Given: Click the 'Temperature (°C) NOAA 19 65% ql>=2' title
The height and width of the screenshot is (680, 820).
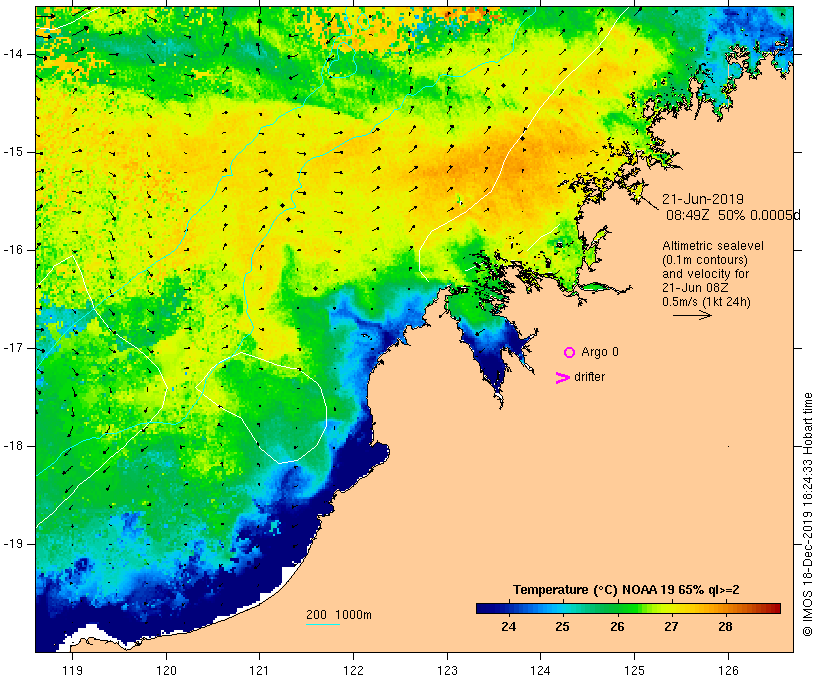Looking at the screenshot, I should [x=626, y=590].
